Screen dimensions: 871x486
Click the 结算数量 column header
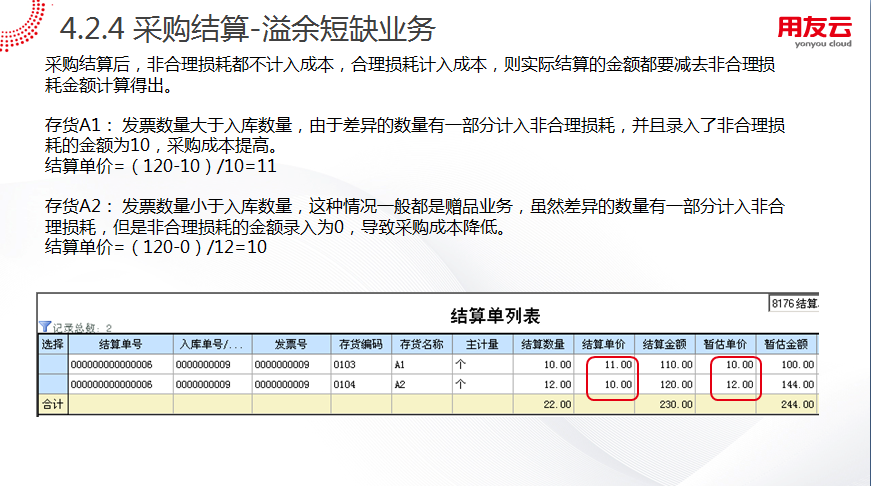(x=543, y=344)
